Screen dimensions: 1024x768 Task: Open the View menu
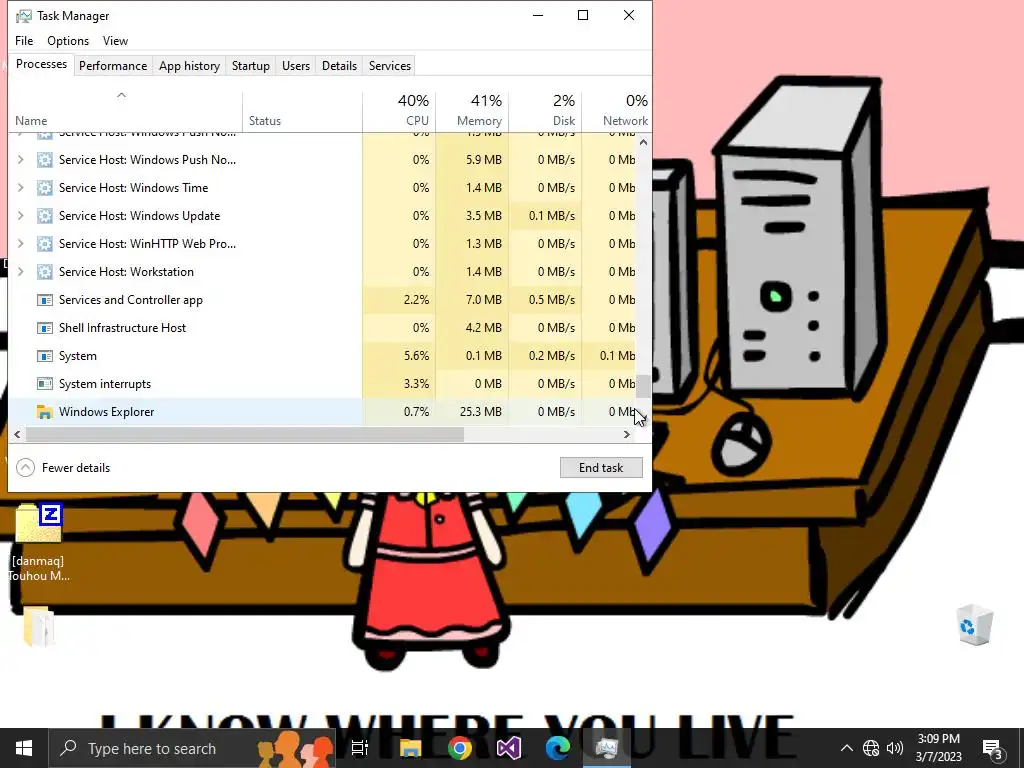coord(116,40)
